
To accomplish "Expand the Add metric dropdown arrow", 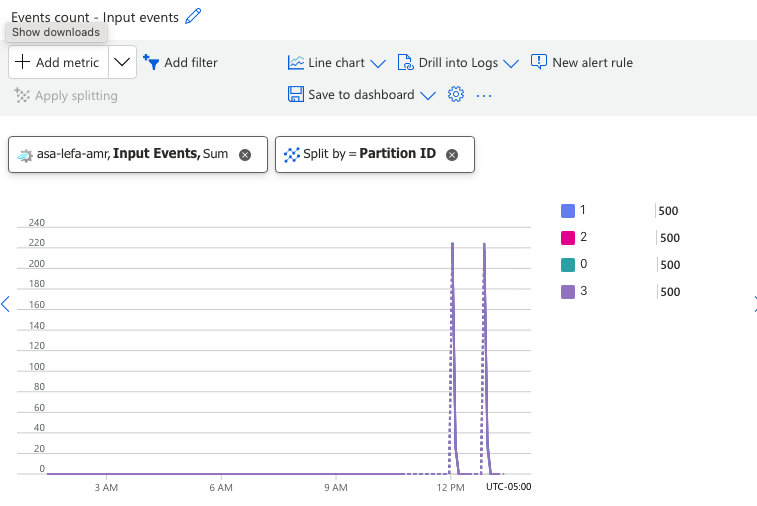I will [122, 62].
